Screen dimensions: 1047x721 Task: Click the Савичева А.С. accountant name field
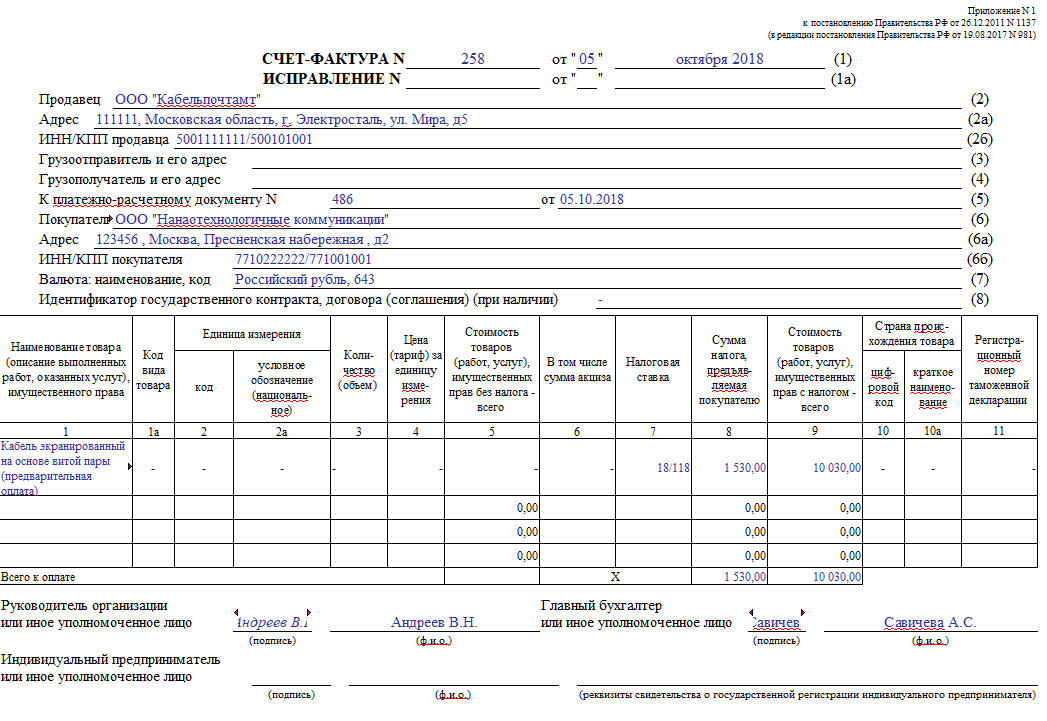930,622
